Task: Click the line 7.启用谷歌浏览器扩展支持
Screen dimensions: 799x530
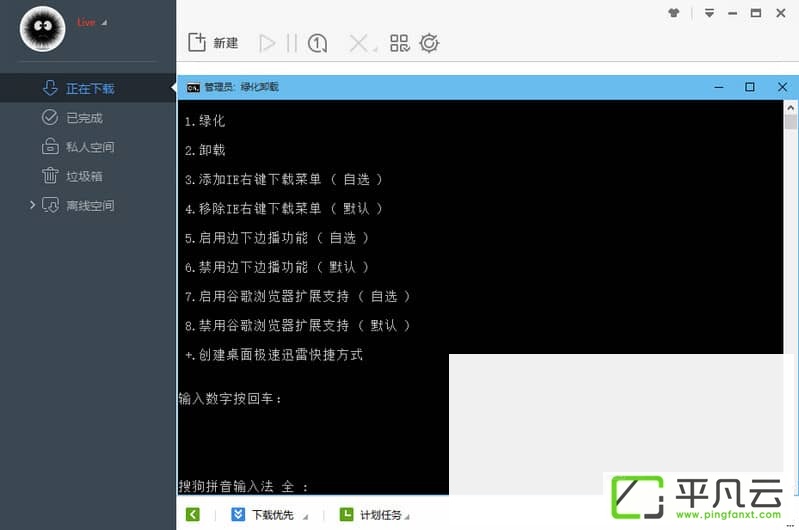Action: [x=297, y=296]
